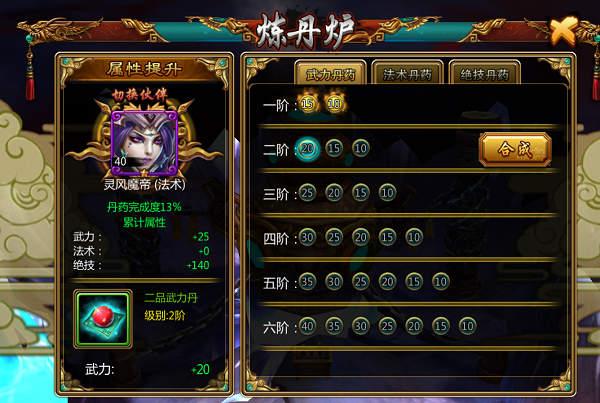
Task: Pick the highlighted 20 pill in 二阶 row
Action: tap(308, 148)
